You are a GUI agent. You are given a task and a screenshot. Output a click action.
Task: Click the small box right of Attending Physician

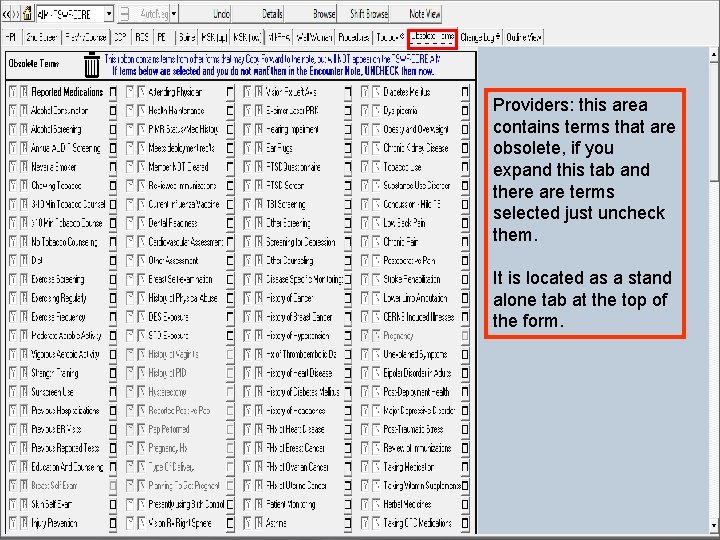point(230,92)
